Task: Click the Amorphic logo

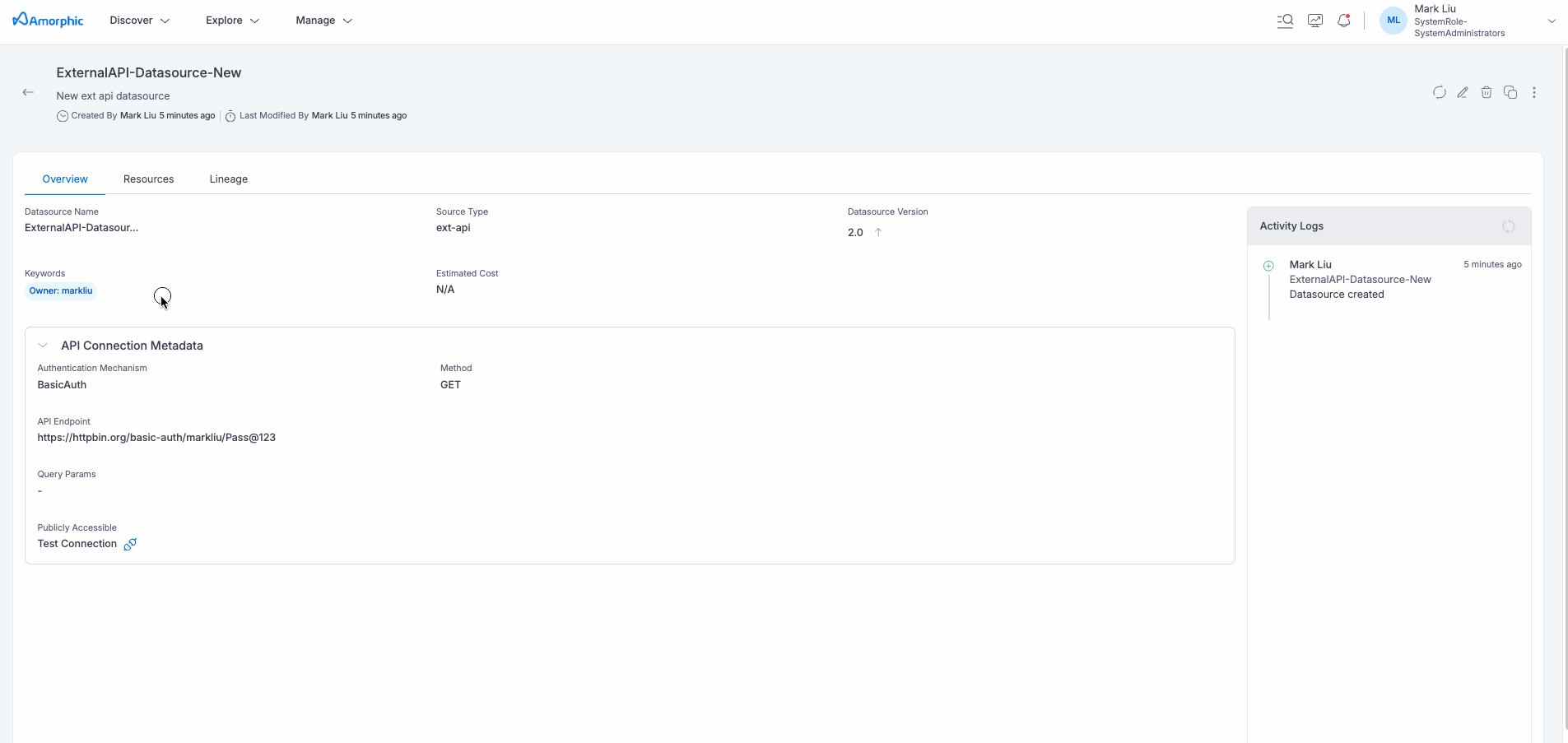Action: tap(49, 21)
